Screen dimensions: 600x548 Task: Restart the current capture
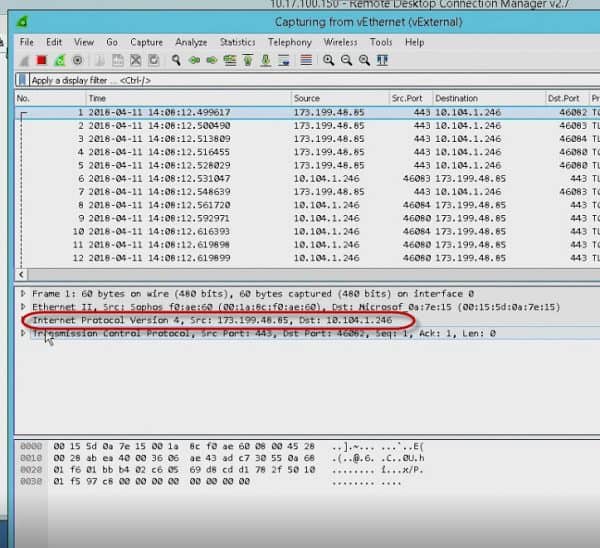coord(59,60)
